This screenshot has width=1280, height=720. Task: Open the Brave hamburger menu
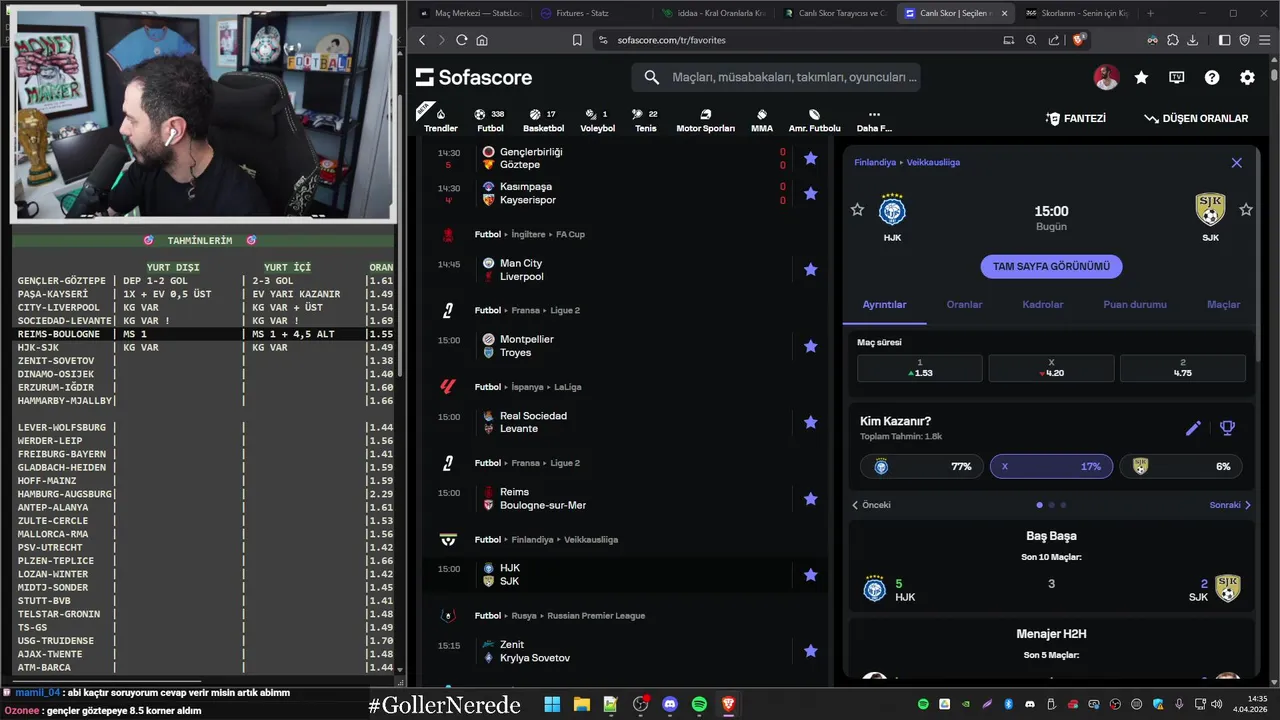coord(1265,40)
